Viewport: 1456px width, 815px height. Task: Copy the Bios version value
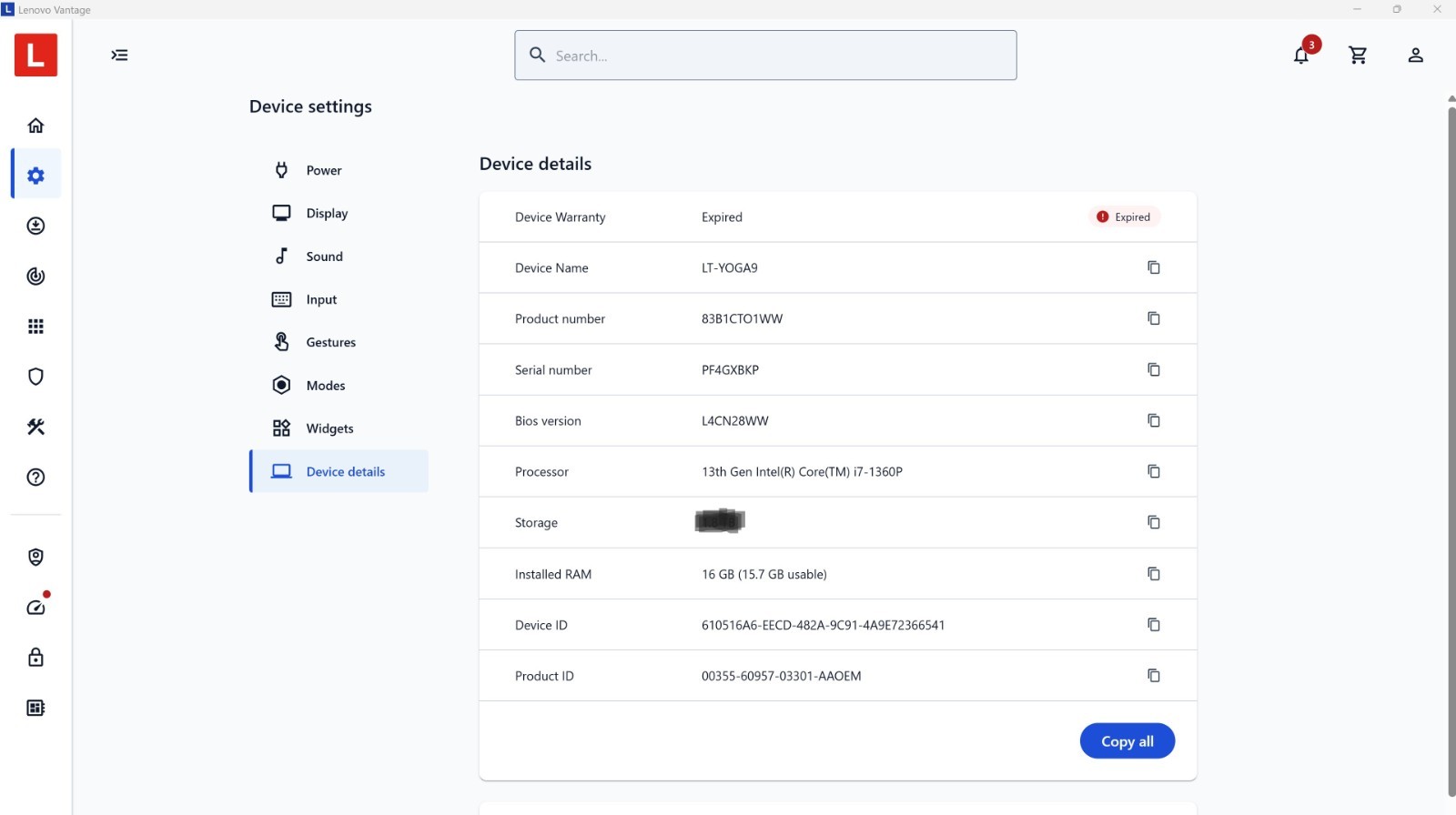(x=1154, y=420)
